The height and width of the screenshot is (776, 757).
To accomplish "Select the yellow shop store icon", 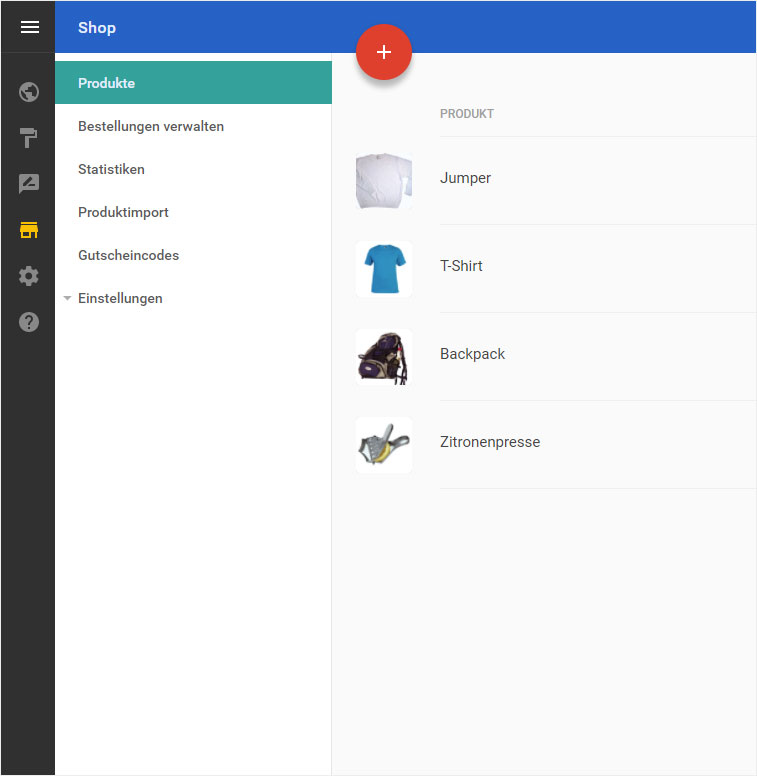I will [29, 230].
